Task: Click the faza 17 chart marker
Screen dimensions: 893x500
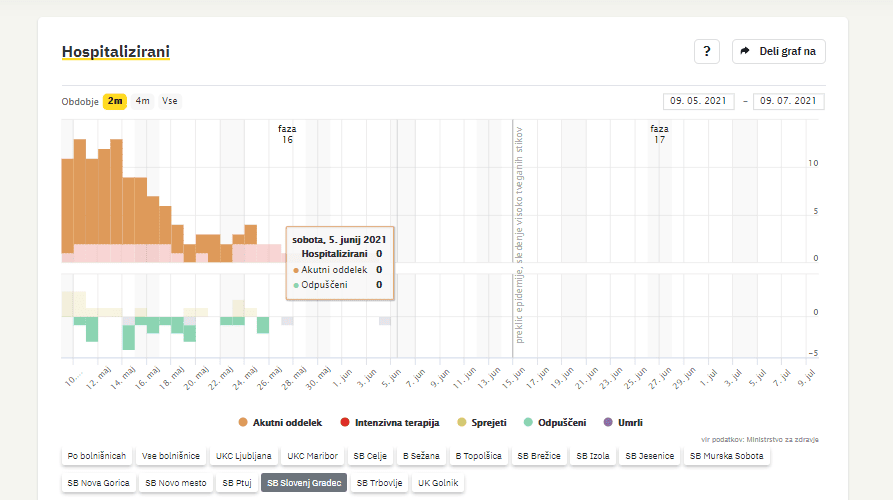Action: pyautogui.click(x=659, y=134)
